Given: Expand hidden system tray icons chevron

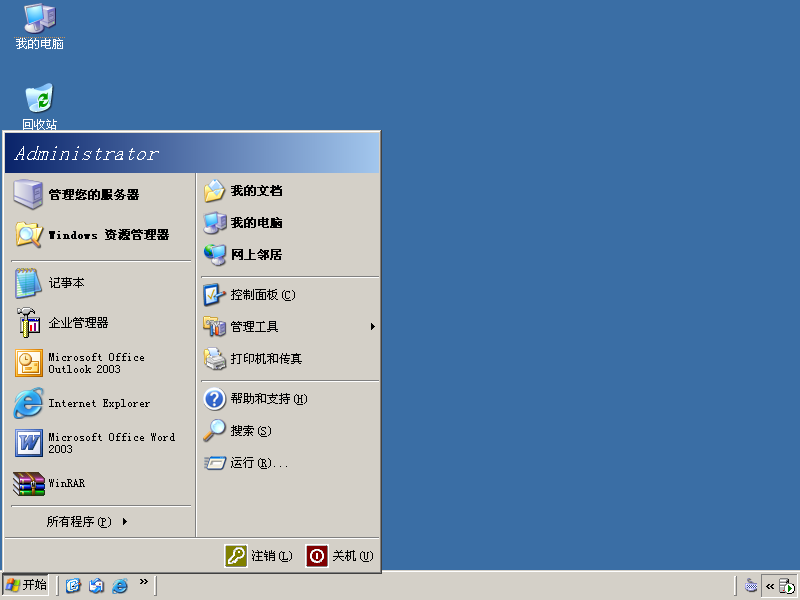Looking at the screenshot, I should [770, 586].
